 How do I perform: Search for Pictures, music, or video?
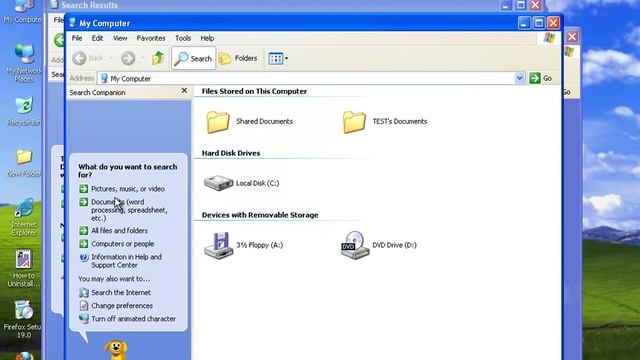[128, 189]
